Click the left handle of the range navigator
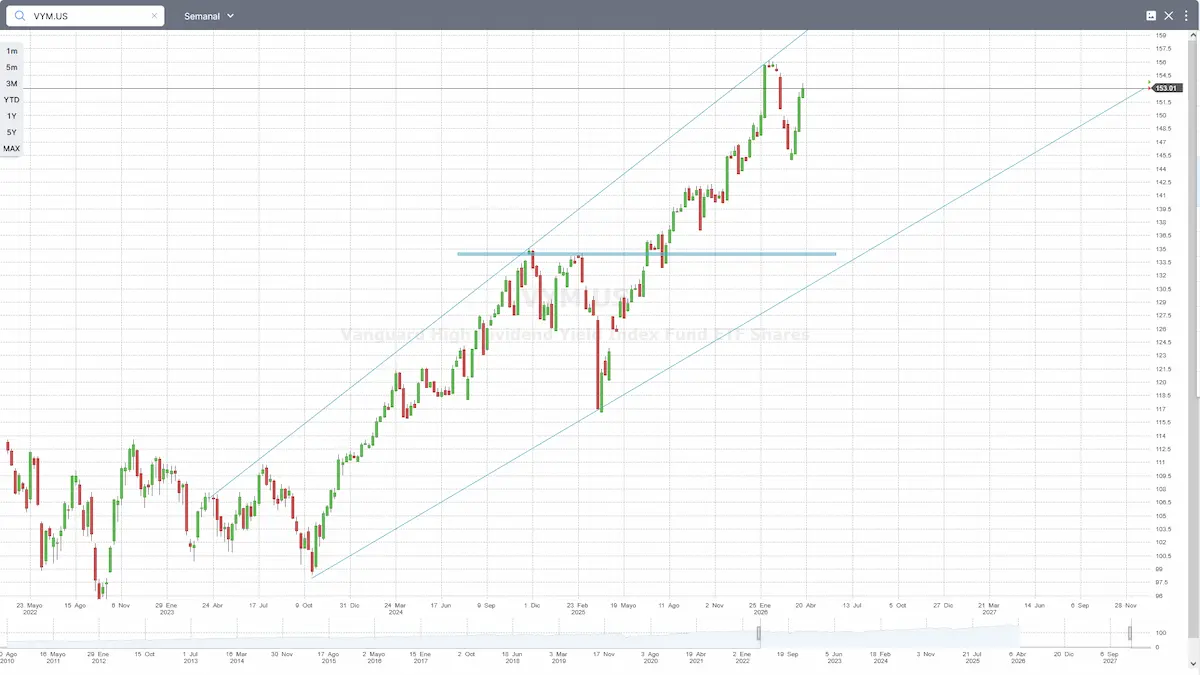 point(759,633)
